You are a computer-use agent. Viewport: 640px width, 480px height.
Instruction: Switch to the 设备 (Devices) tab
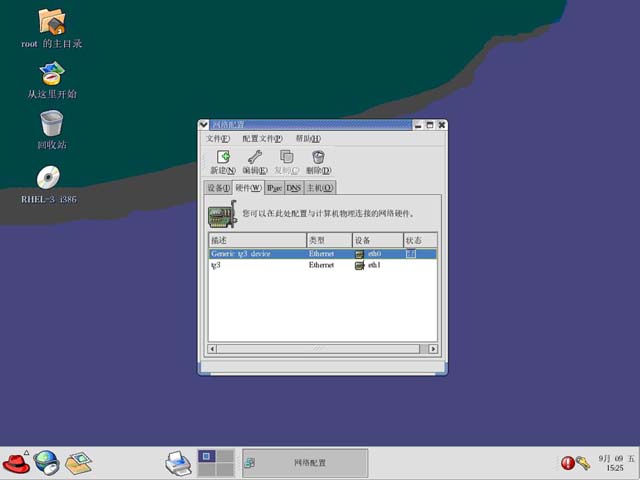click(218, 188)
